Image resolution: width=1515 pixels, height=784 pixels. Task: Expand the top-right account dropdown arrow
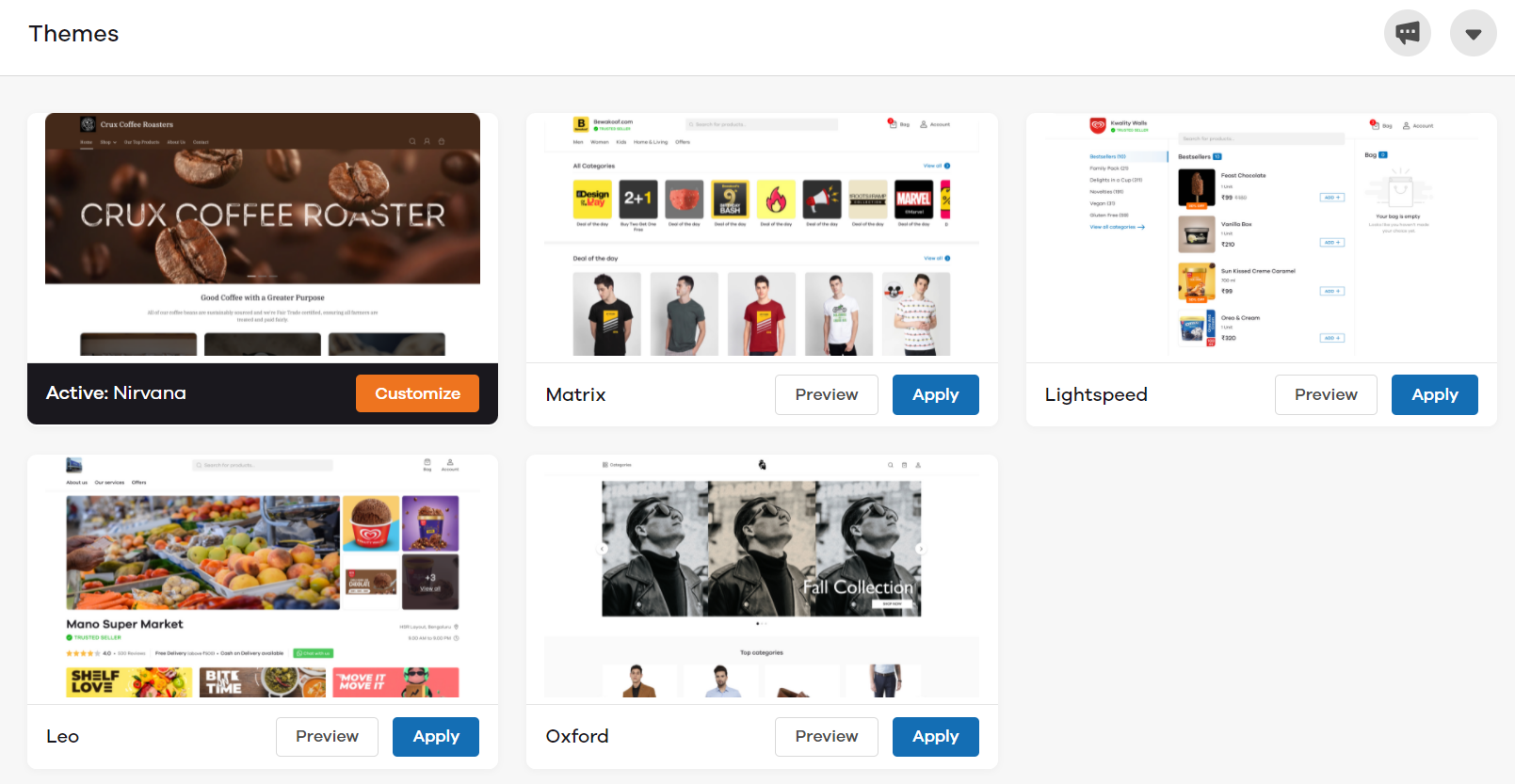coord(1473,33)
